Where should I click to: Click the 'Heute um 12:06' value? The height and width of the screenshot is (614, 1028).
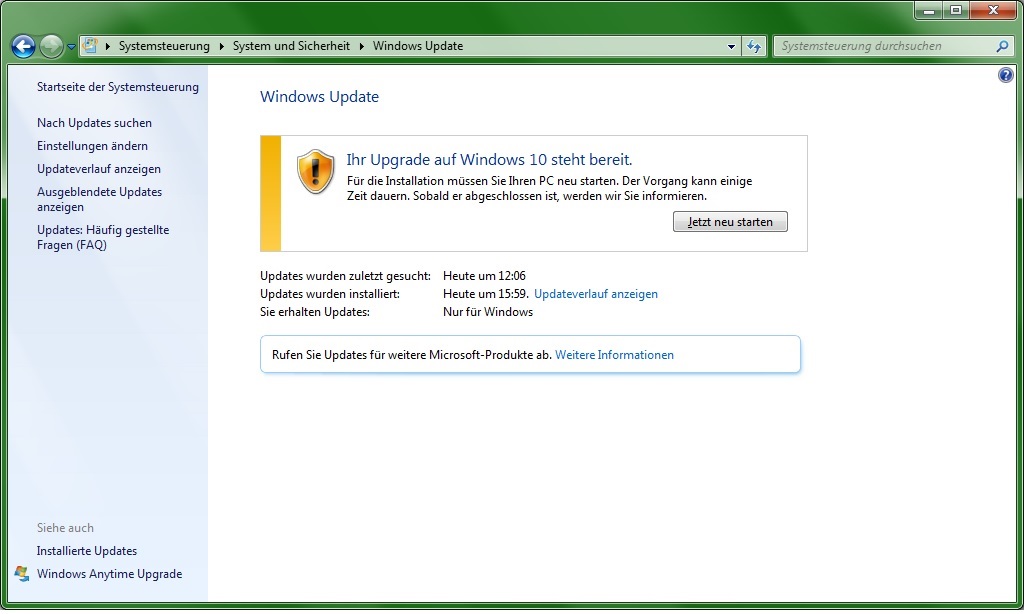(x=486, y=277)
